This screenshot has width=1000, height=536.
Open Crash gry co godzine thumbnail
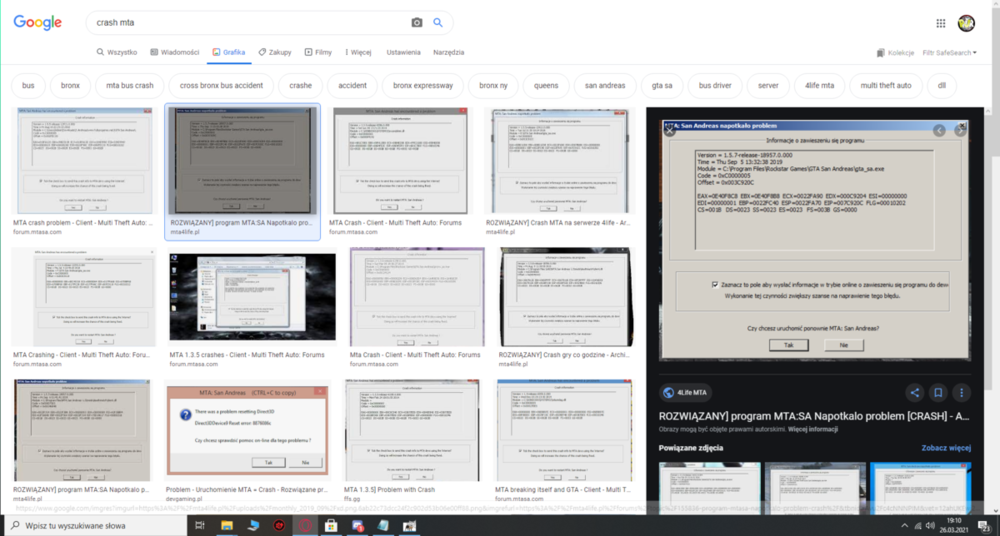567,297
